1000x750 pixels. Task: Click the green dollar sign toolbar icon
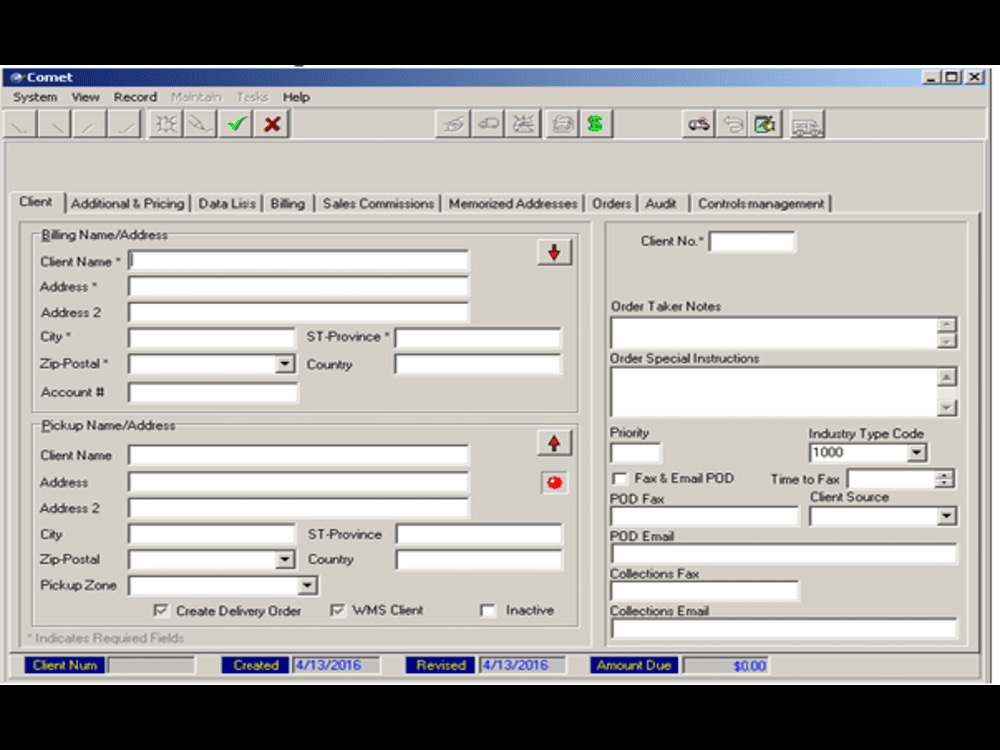[x=596, y=124]
